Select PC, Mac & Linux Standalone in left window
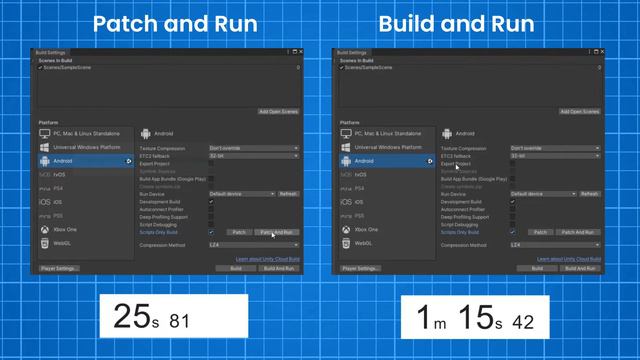This screenshot has height=360, width=640. click(x=86, y=133)
